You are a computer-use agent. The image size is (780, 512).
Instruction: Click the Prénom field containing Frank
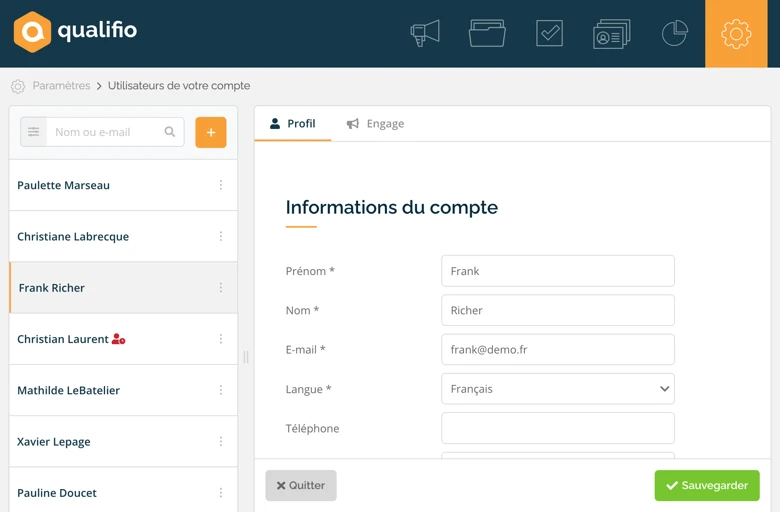[x=558, y=271]
